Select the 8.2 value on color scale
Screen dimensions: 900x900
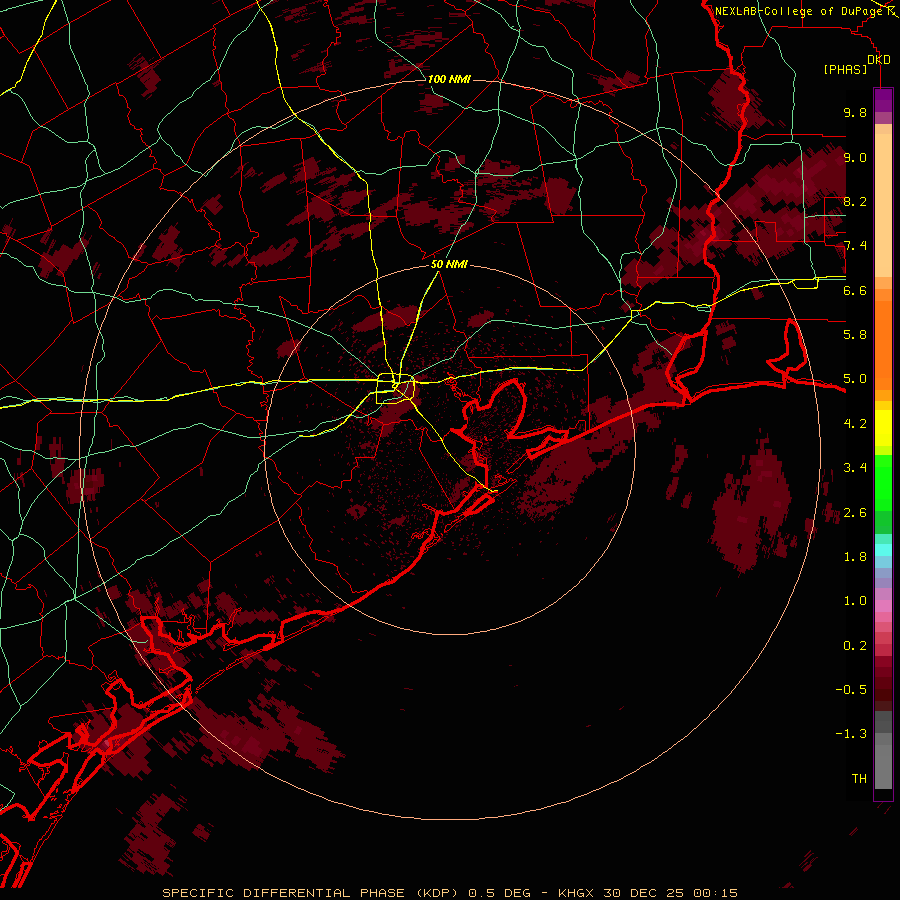pyautogui.click(x=855, y=201)
